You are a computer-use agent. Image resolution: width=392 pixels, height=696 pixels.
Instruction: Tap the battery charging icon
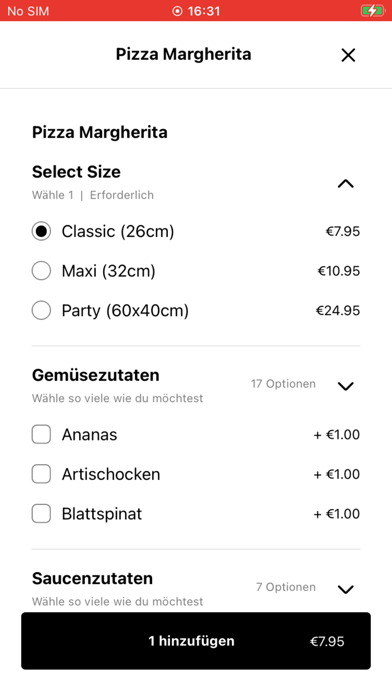(x=372, y=11)
